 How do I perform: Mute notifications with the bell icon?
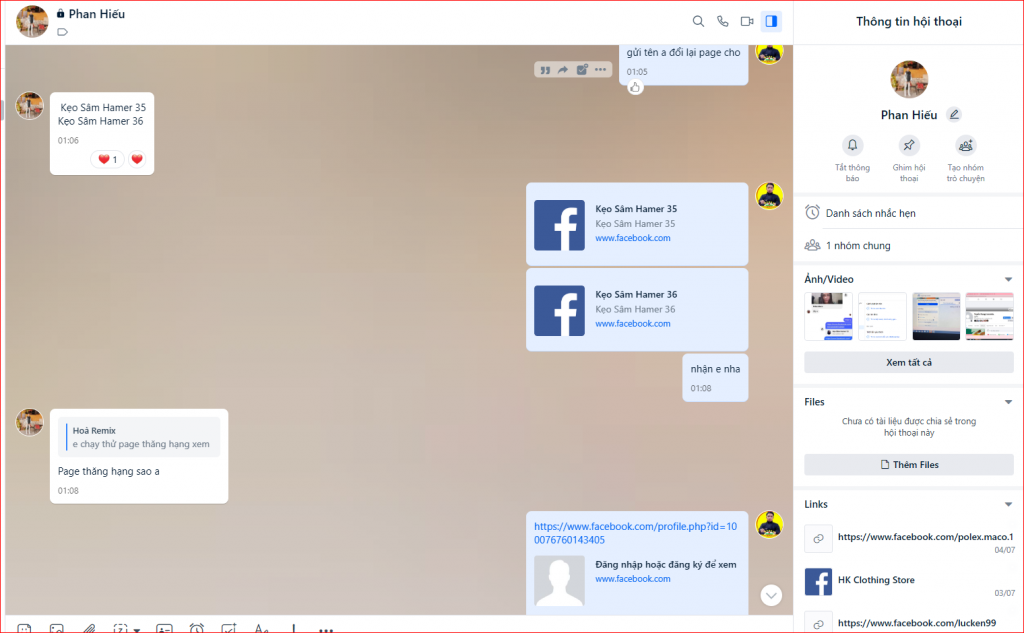coord(852,146)
